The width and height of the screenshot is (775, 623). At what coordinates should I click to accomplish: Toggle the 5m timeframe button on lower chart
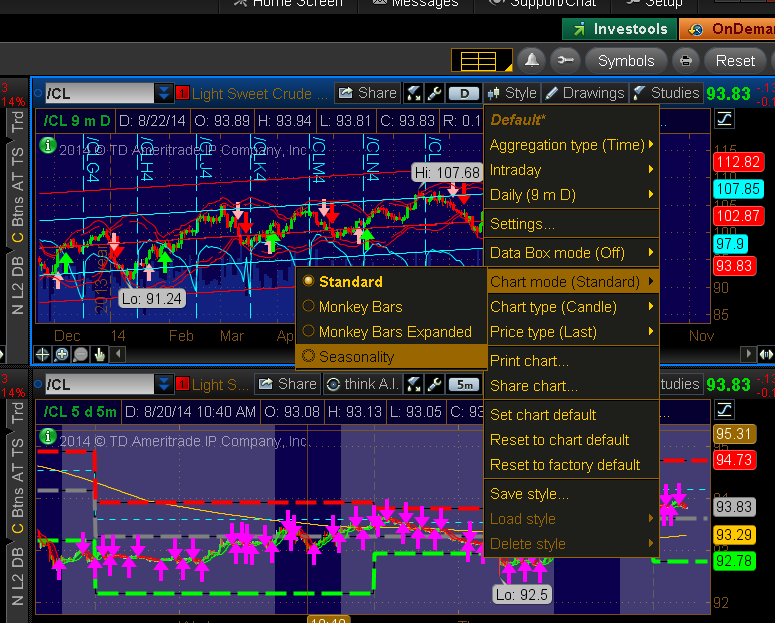click(463, 384)
